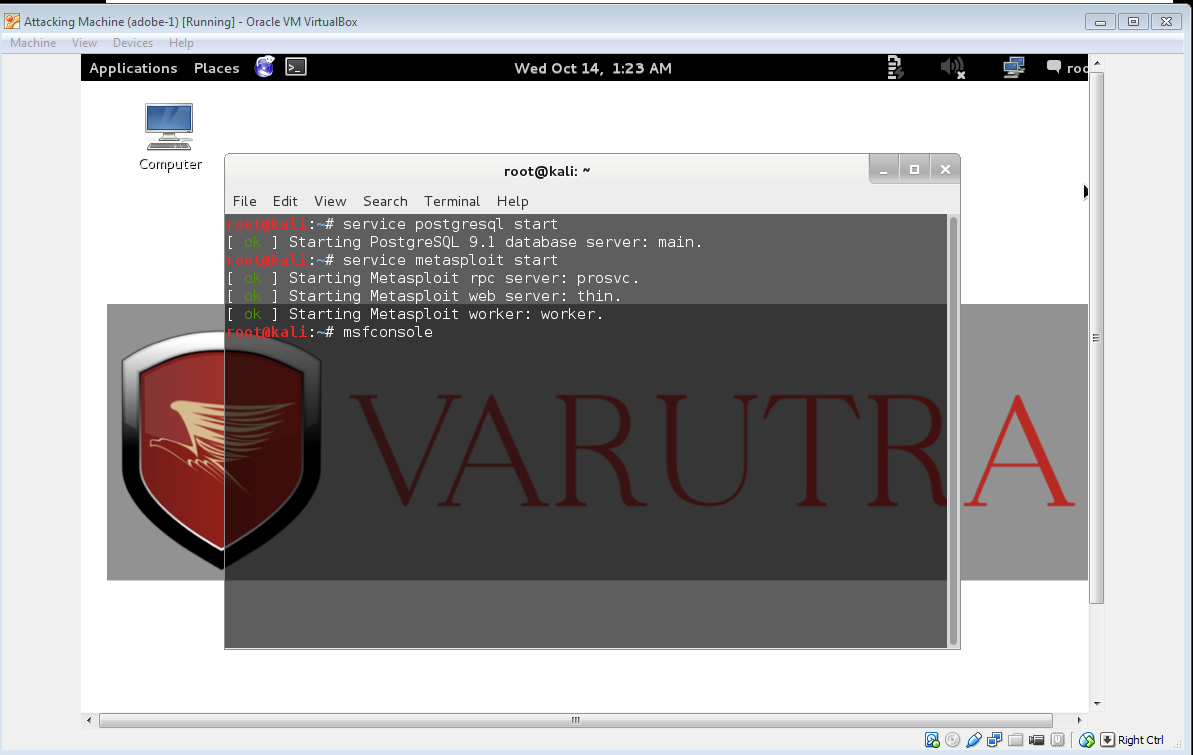
Task: Open the clock showing Wed Oct 14
Action: pos(593,68)
